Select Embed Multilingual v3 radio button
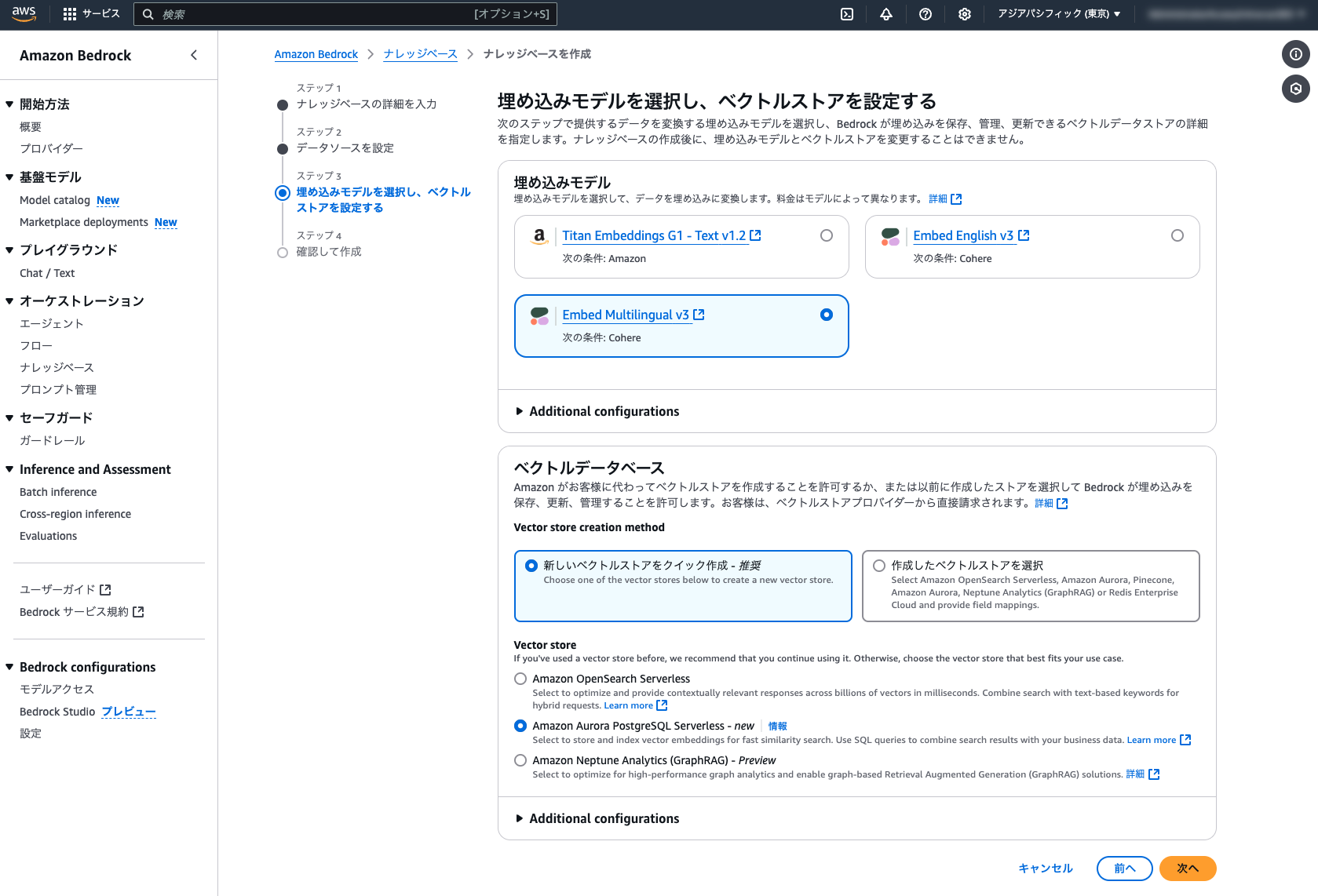 (827, 315)
